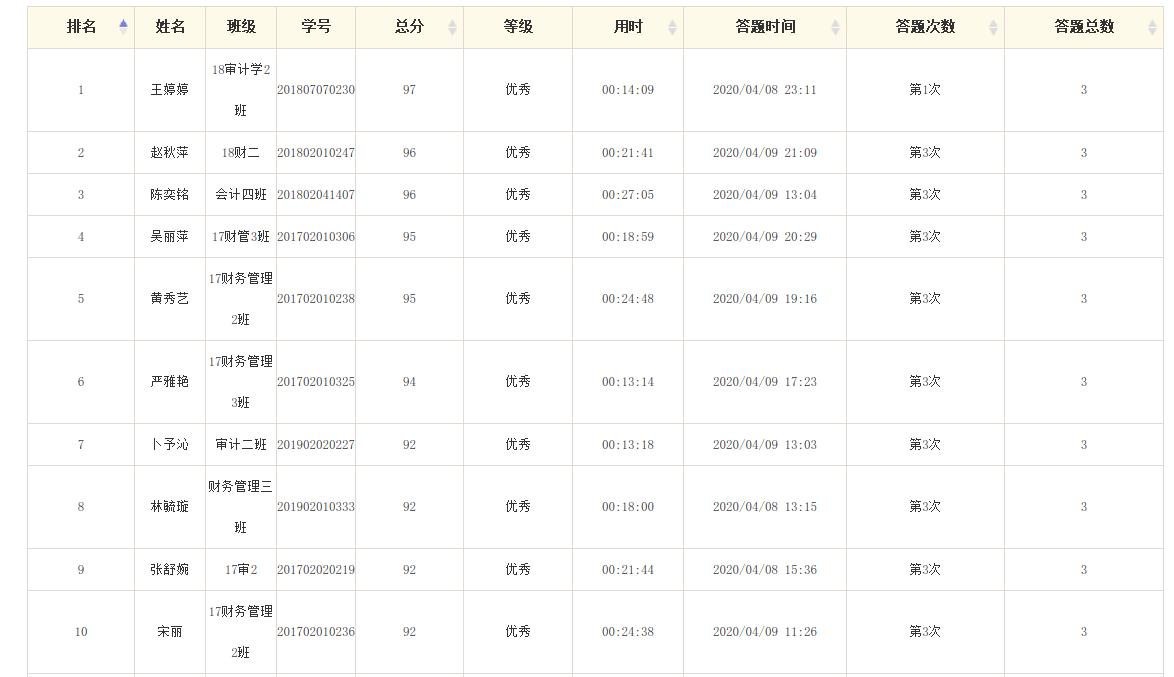Click the 答题总数 column sort arrows
Screen dimensions: 1174x677
(x=1152, y=27)
